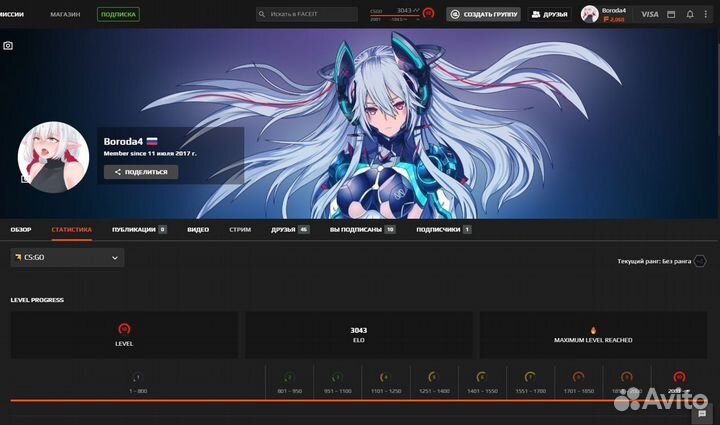Viewport: 720px width, 425px height.
Task: Switch to the Статистика tab
Action: [x=71, y=229]
